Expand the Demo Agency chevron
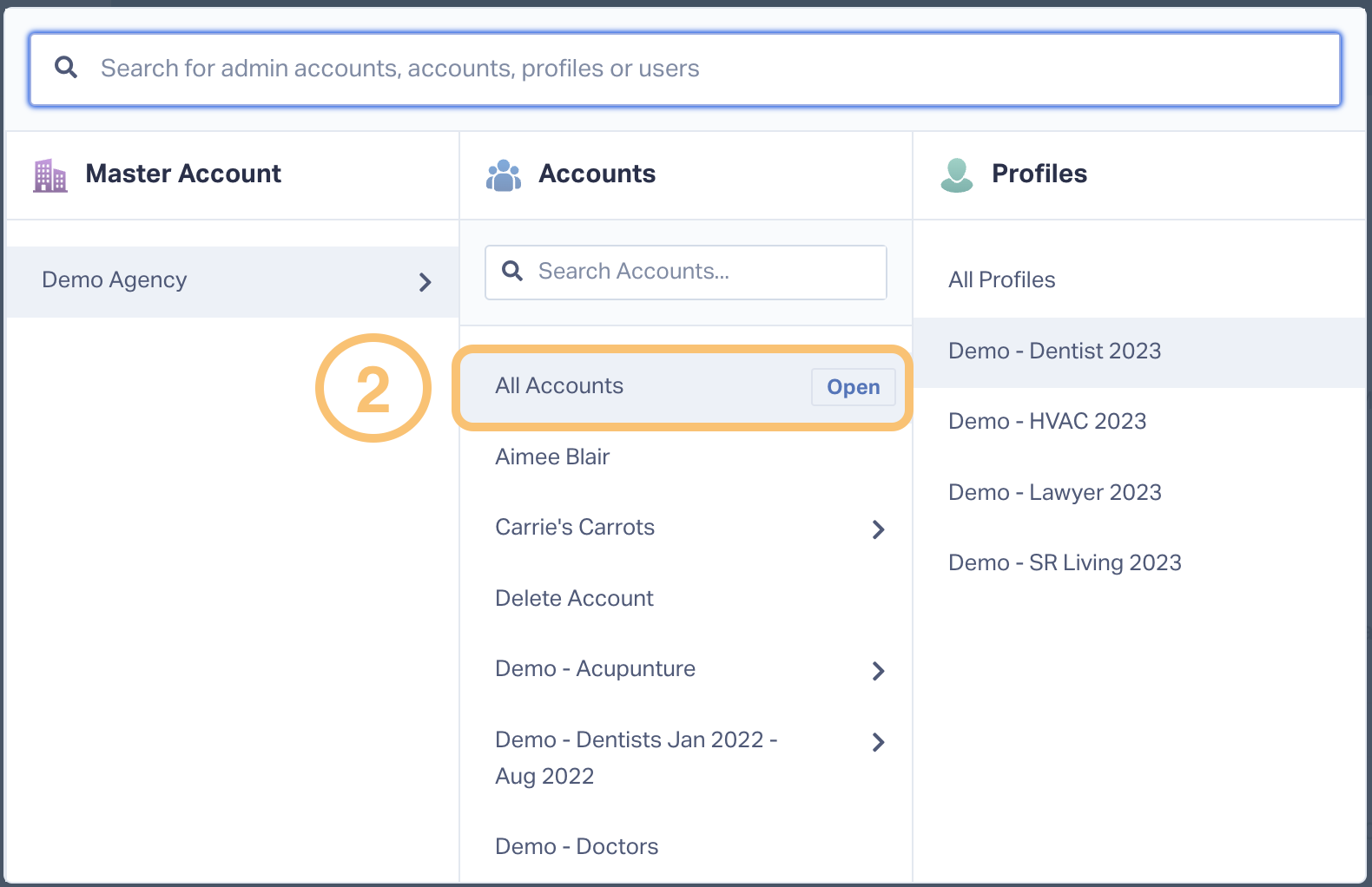 point(425,282)
